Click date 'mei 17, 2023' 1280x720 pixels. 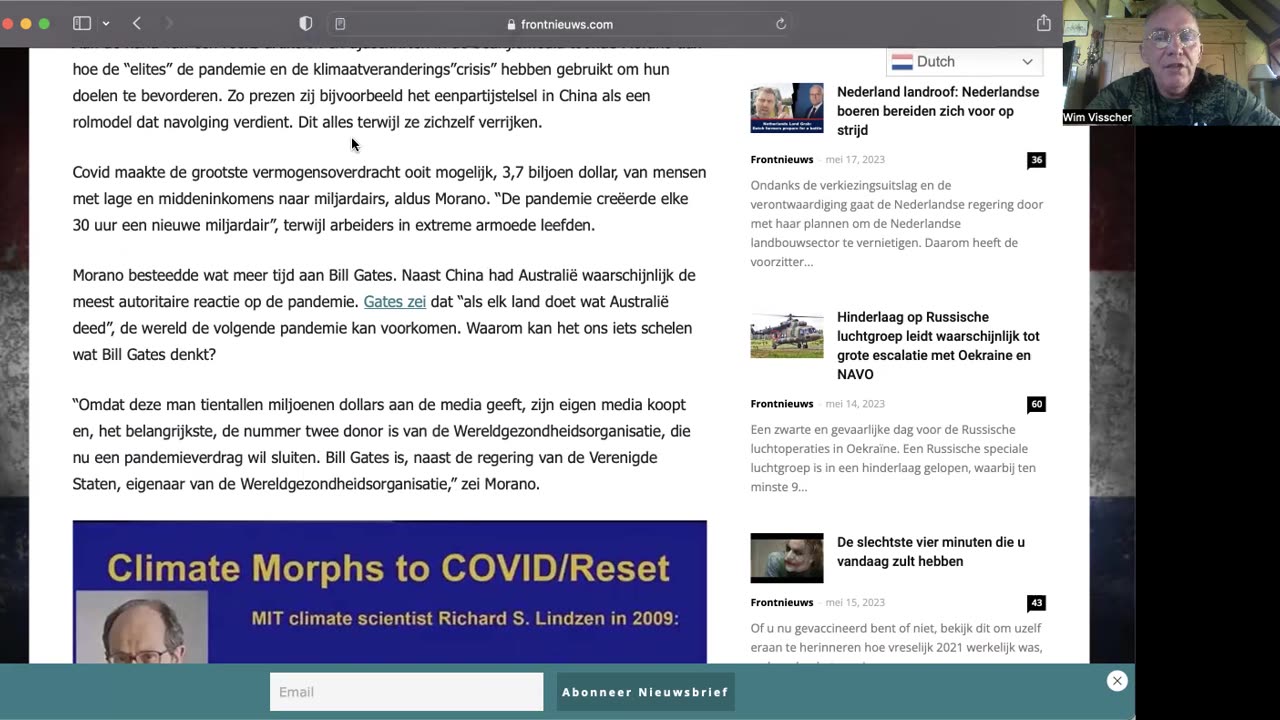tap(855, 160)
